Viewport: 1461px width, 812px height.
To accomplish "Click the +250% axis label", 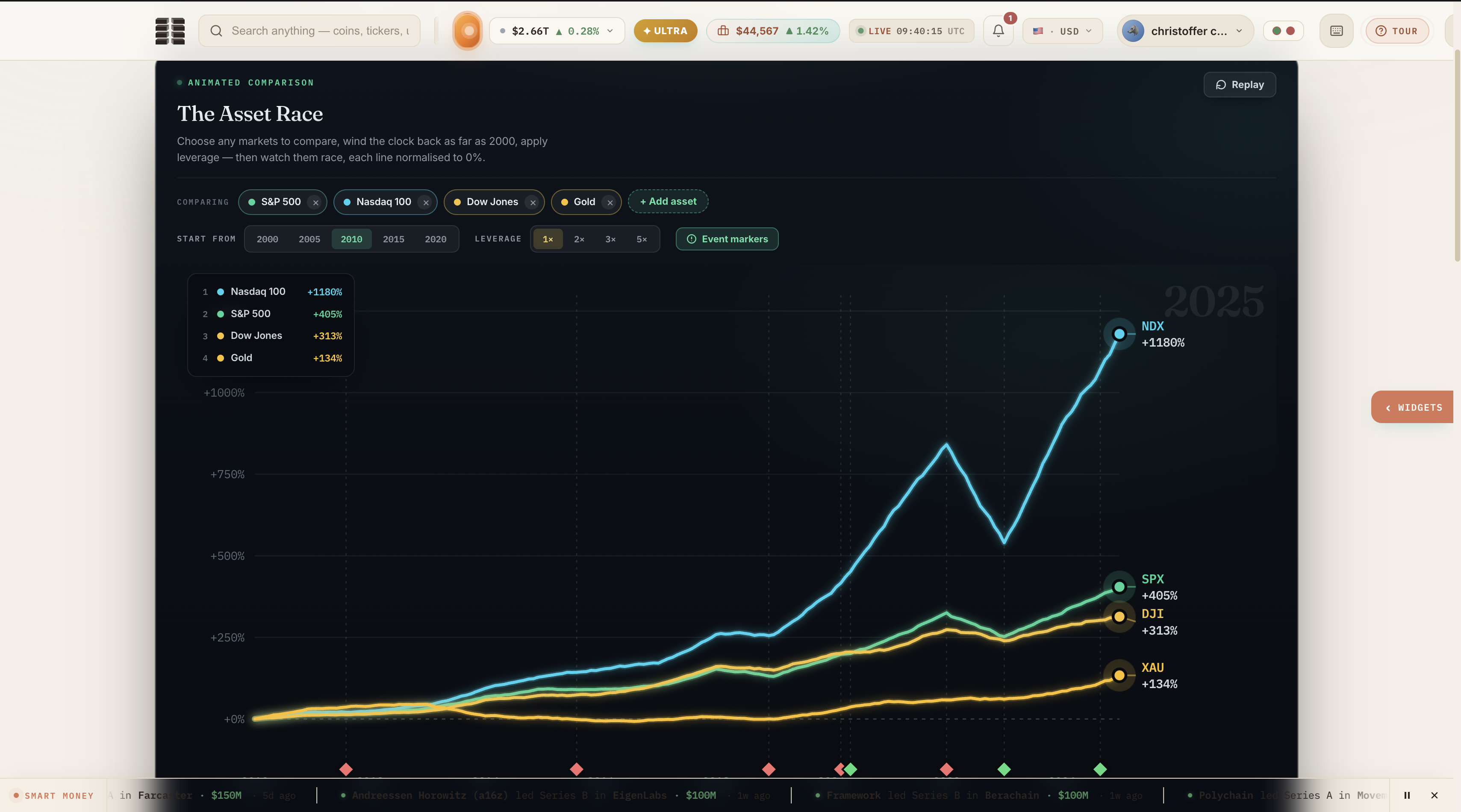I will click(x=227, y=638).
